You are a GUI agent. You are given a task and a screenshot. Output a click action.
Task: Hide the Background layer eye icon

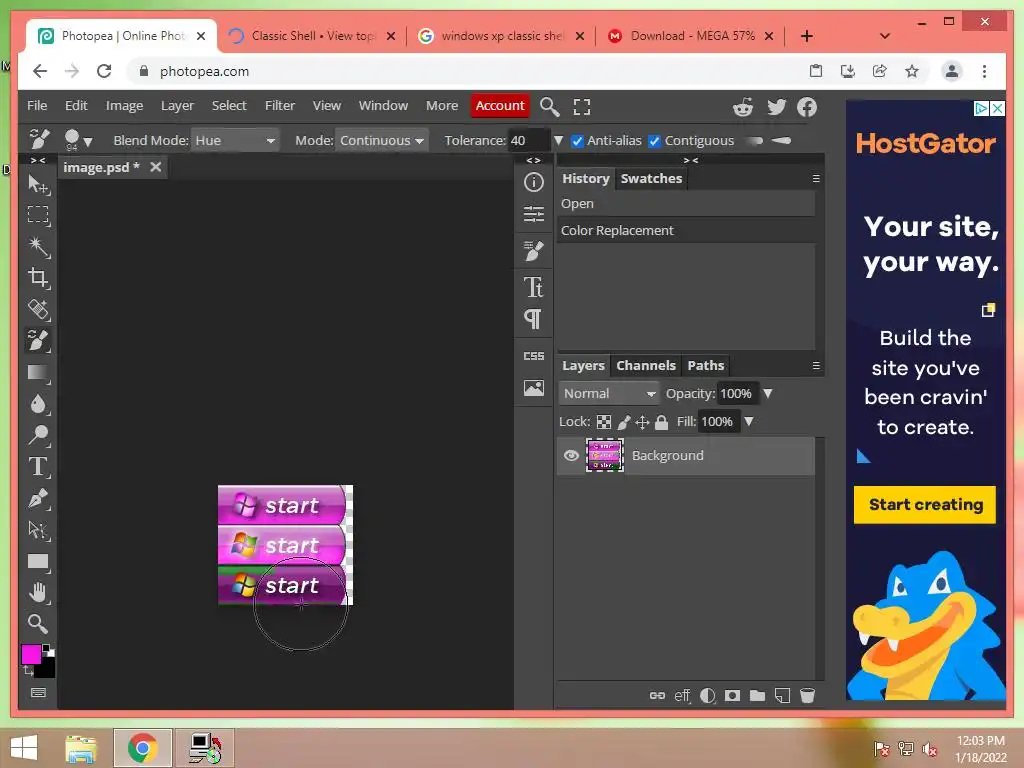point(571,455)
